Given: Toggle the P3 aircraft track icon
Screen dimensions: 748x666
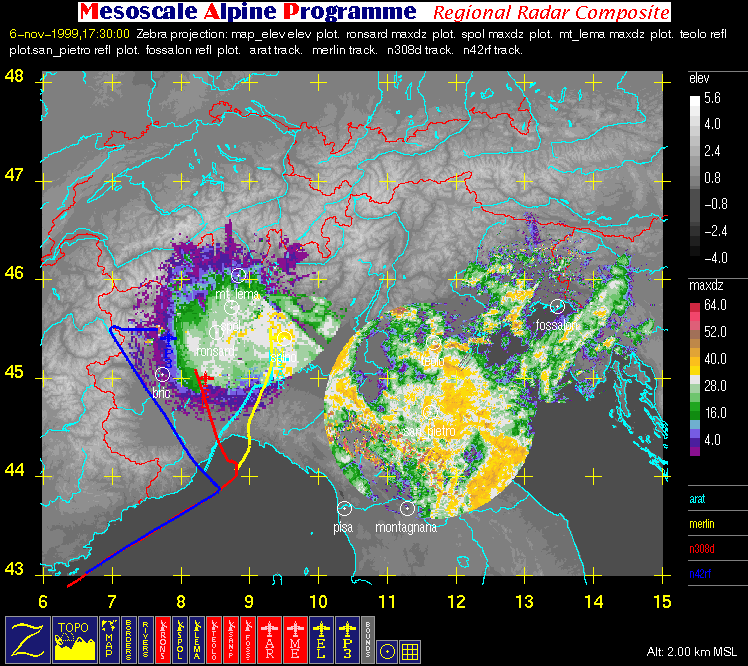Looking at the screenshot, I should pos(348,639).
